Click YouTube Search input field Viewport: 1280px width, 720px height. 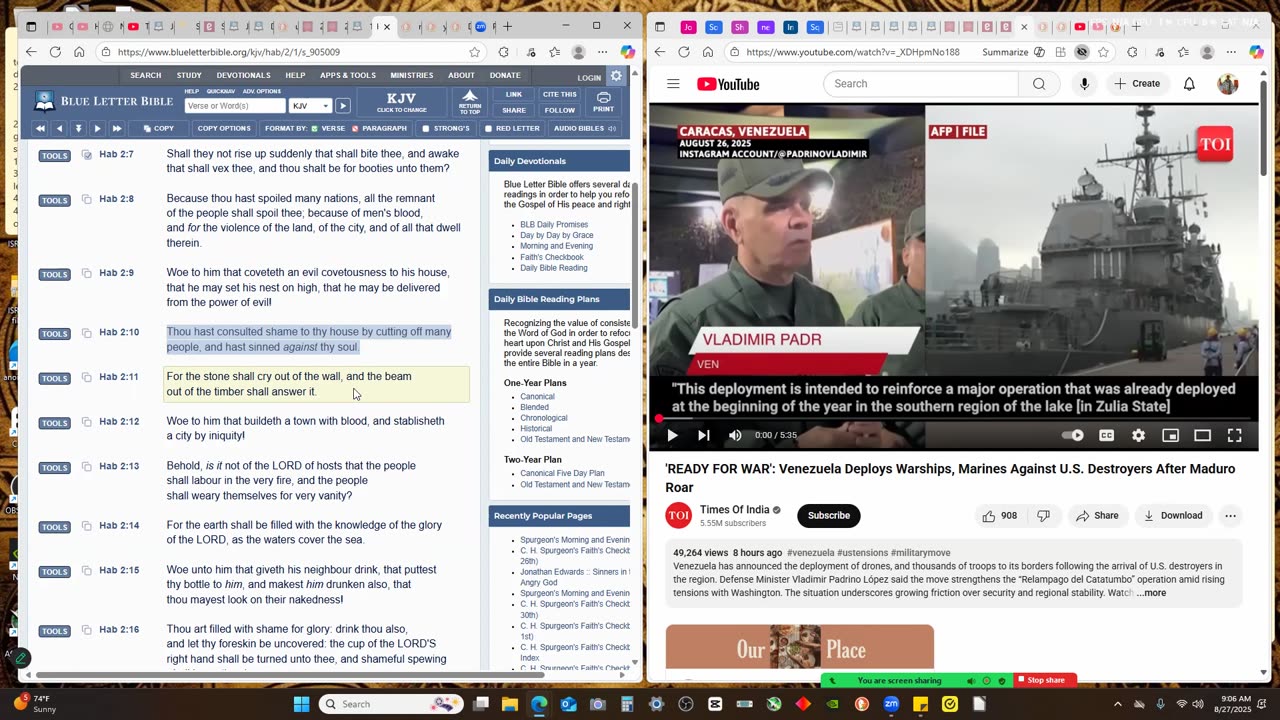(921, 84)
